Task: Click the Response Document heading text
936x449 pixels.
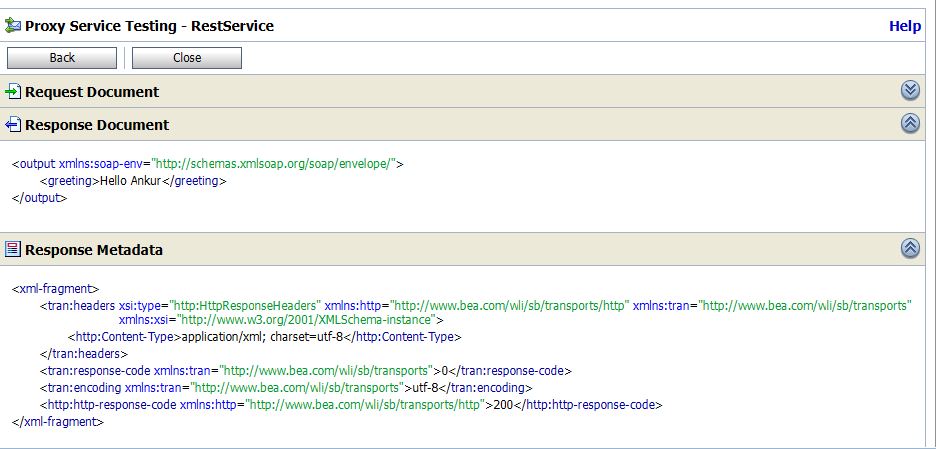Action: [97, 125]
